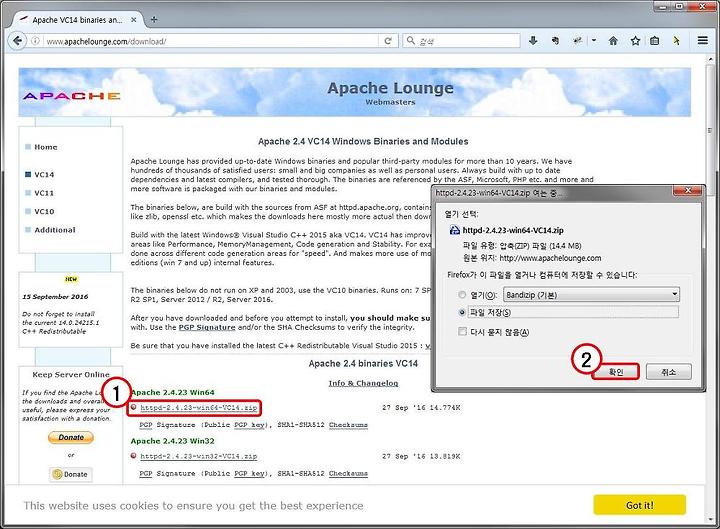
Task: Open Home in the sidebar menu
Action: point(45,147)
